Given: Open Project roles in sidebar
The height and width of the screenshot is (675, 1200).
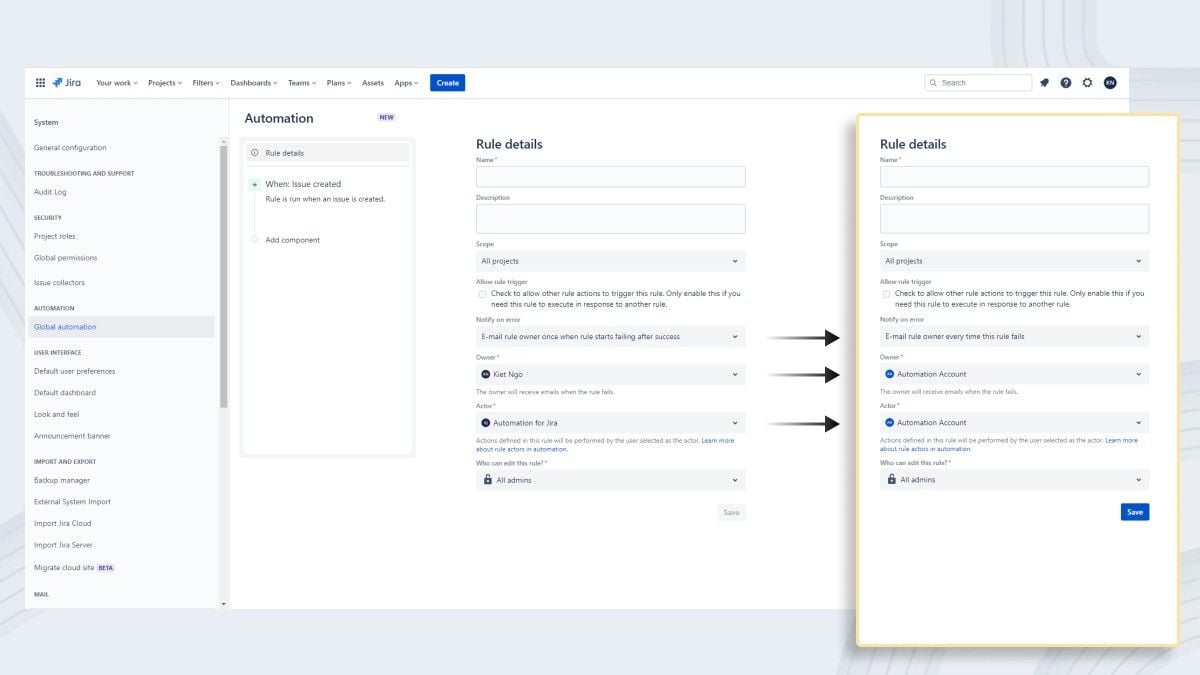Looking at the screenshot, I should [55, 236].
